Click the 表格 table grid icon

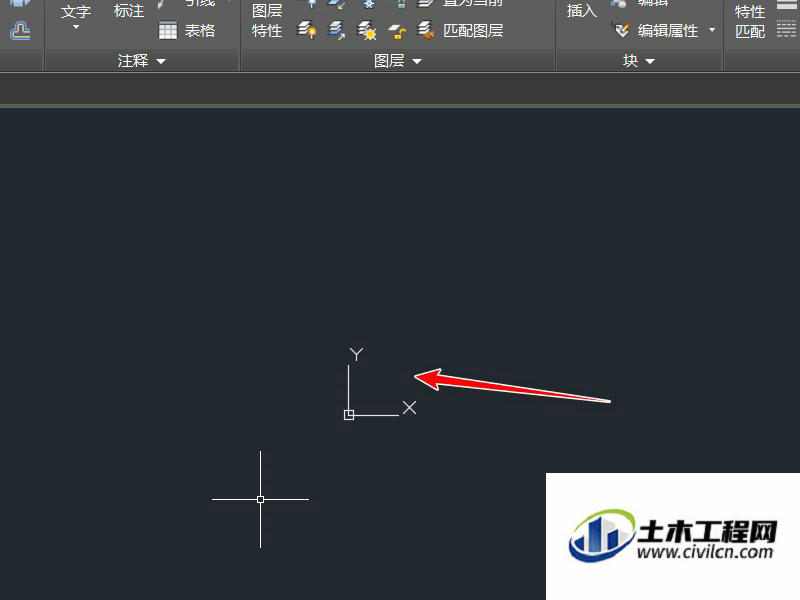pos(167,31)
